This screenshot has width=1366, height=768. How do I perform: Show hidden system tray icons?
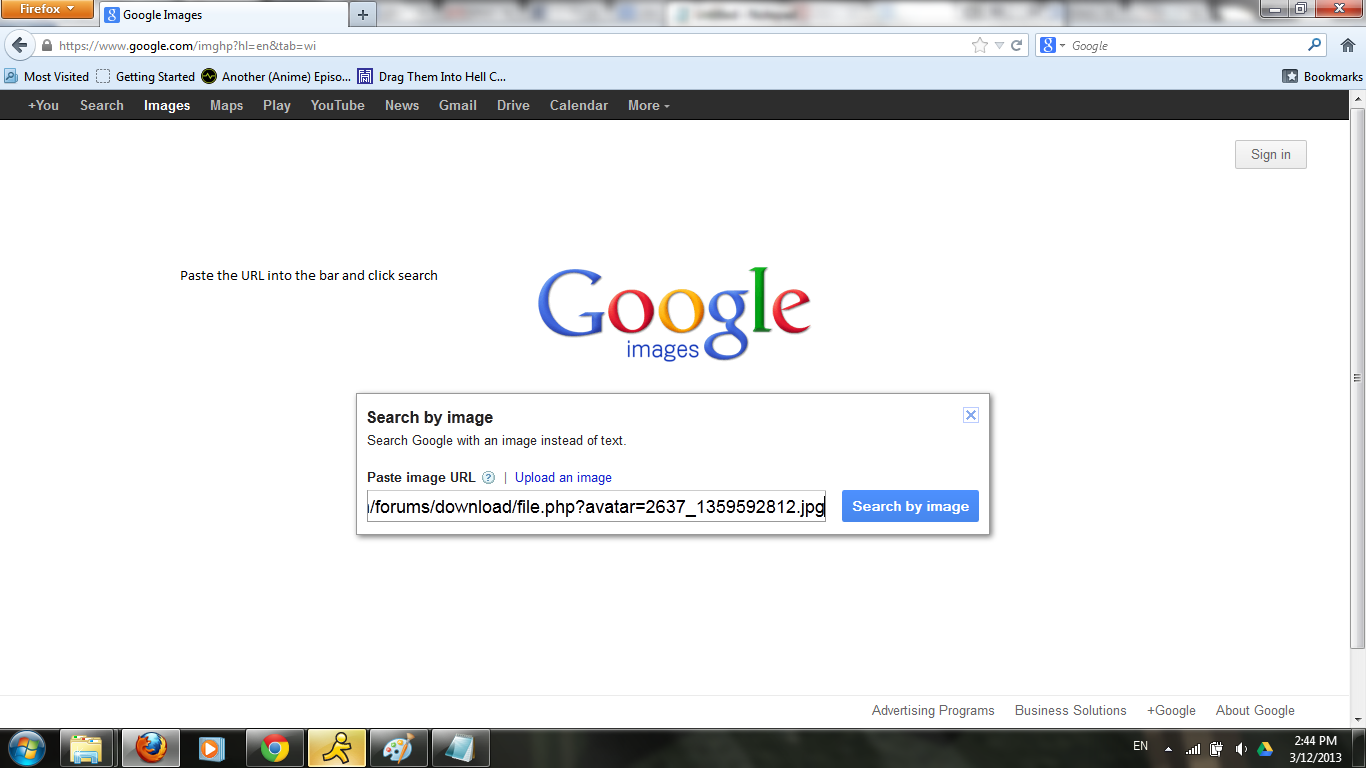1167,748
